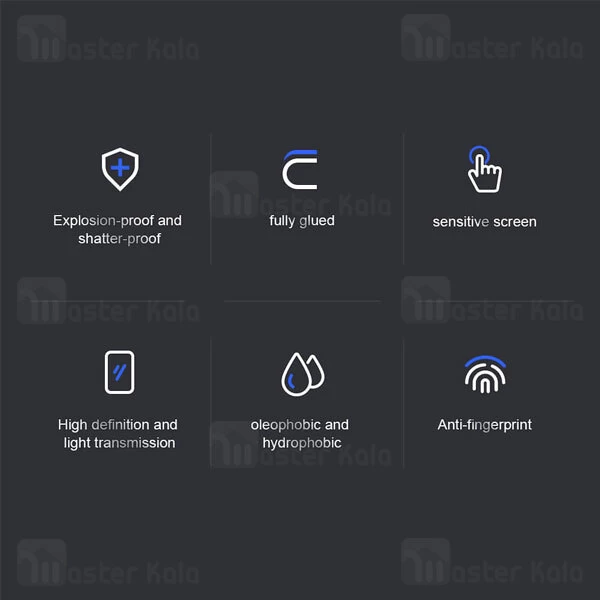Click the Master Kala watermark at bottom right
The height and width of the screenshot is (600, 600).
coord(492,562)
